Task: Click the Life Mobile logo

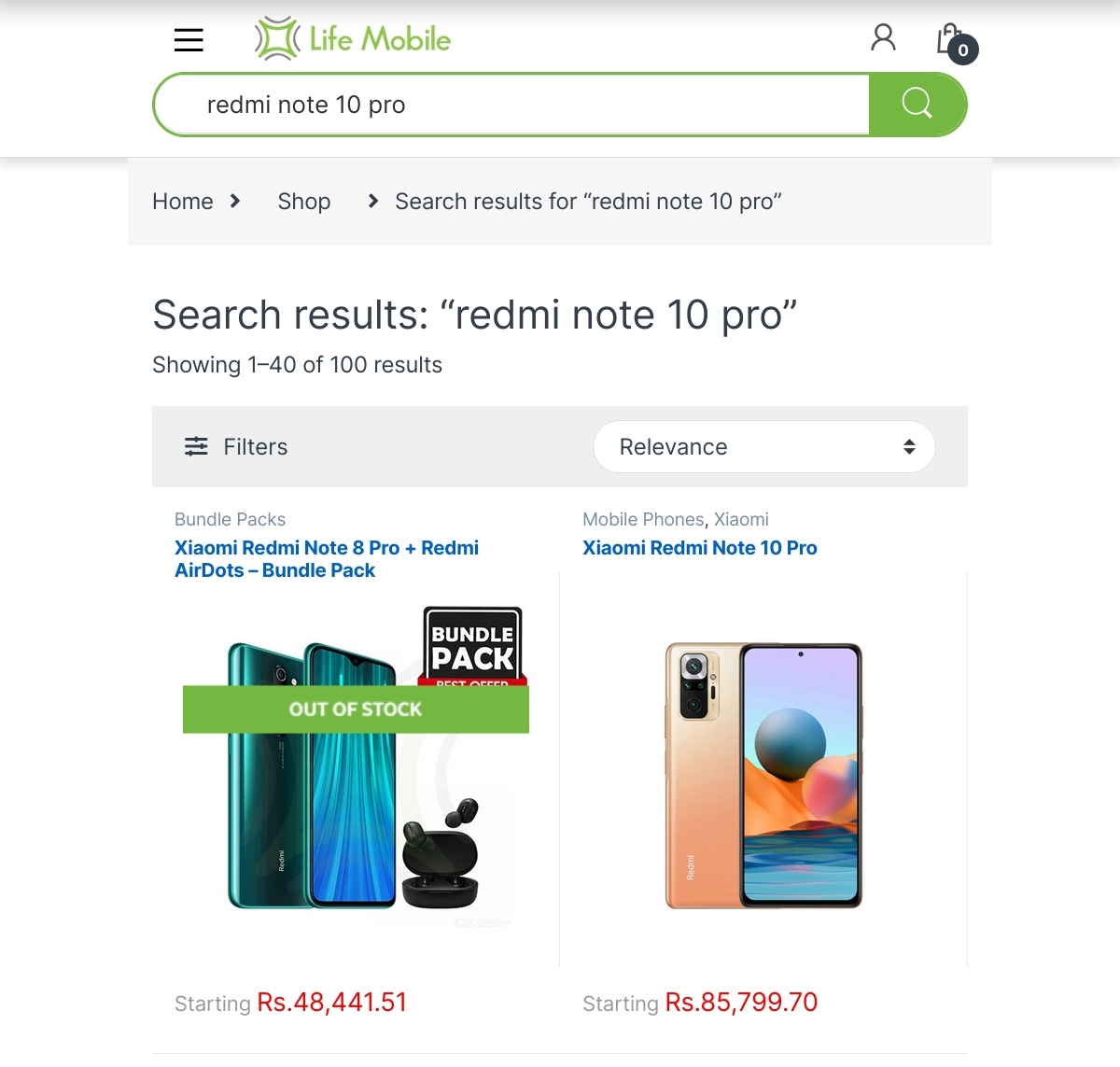Action: [353, 39]
